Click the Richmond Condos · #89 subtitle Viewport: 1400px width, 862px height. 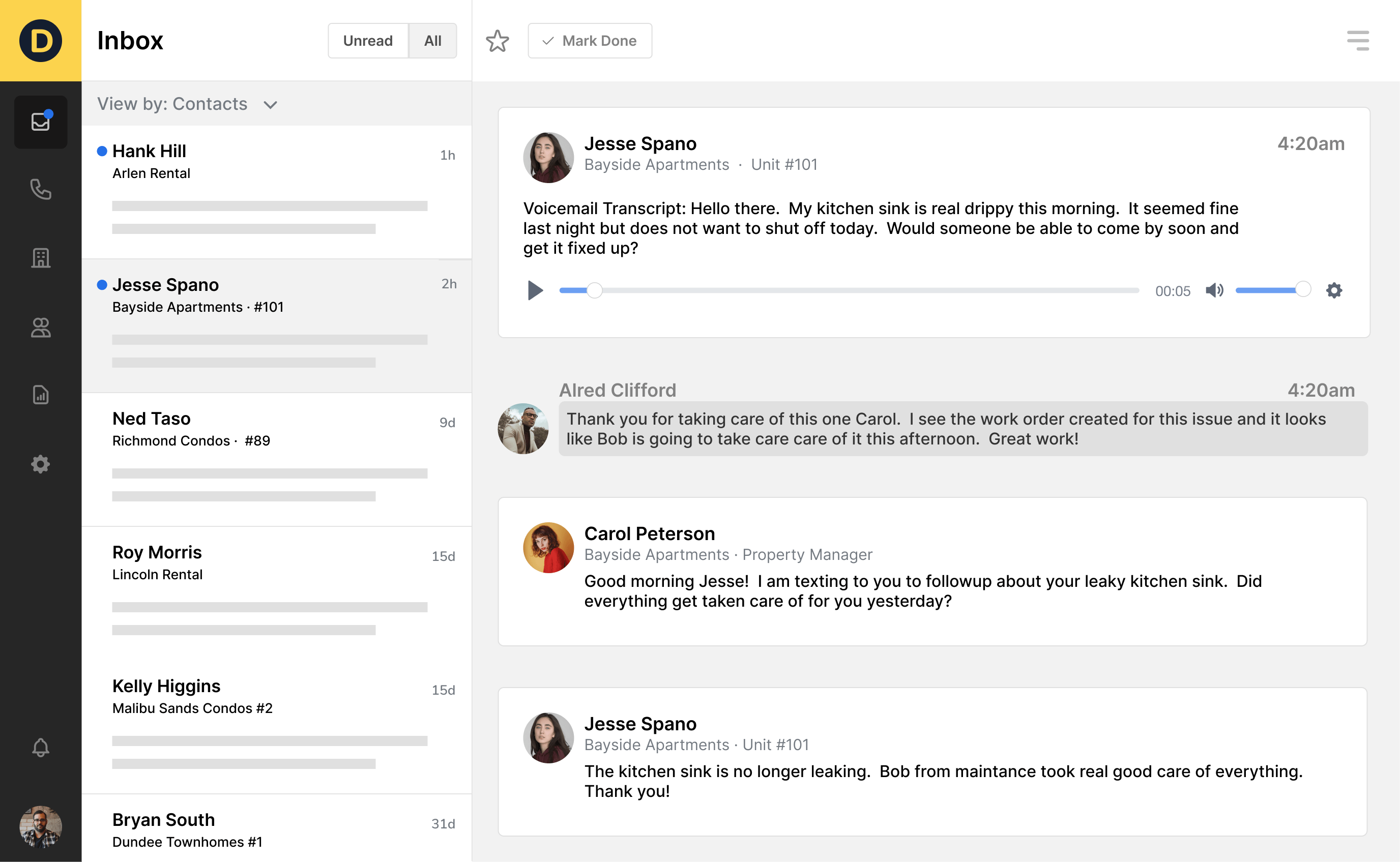point(191,441)
